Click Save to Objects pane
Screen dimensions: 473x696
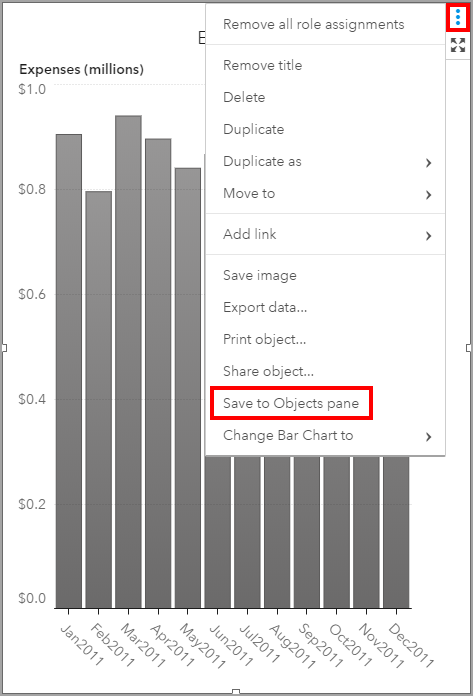point(291,403)
